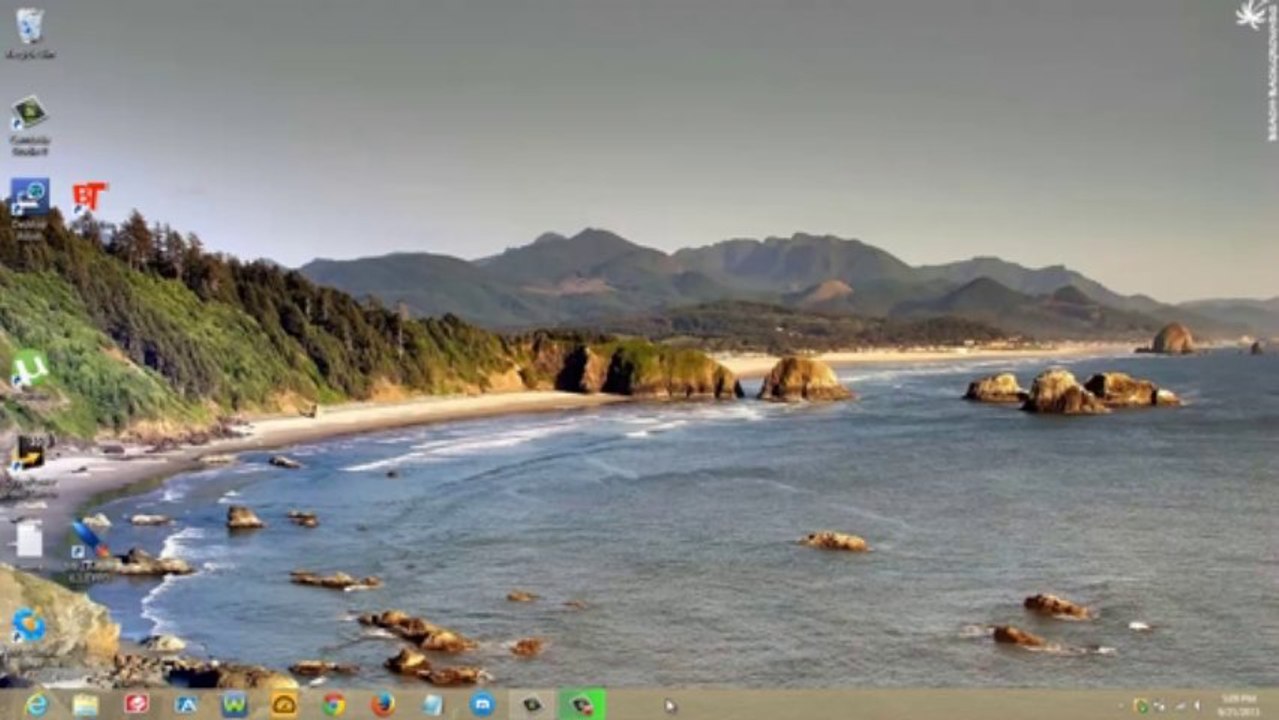Open the yellow gauge taskbar app
This screenshot has width=1279, height=720.
click(x=284, y=704)
